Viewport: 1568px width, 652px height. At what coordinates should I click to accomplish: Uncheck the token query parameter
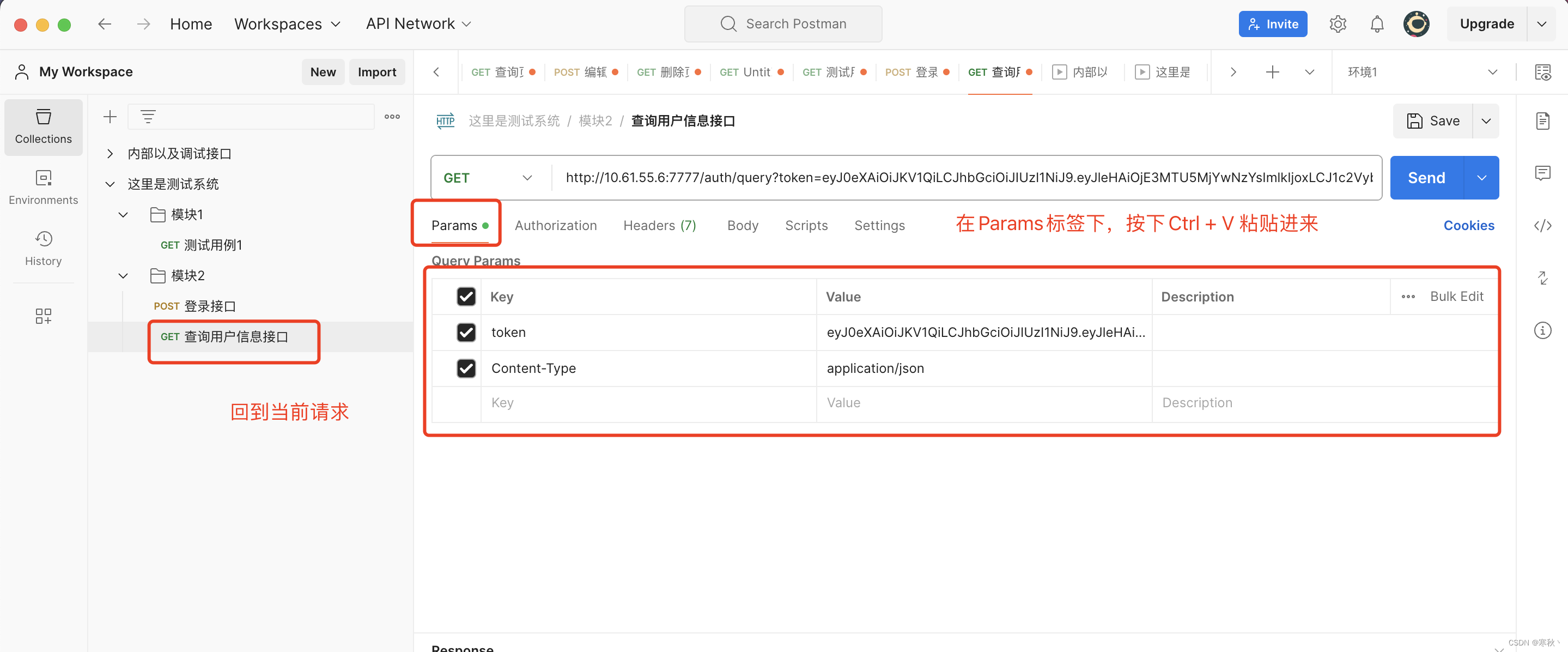click(466, 332)
